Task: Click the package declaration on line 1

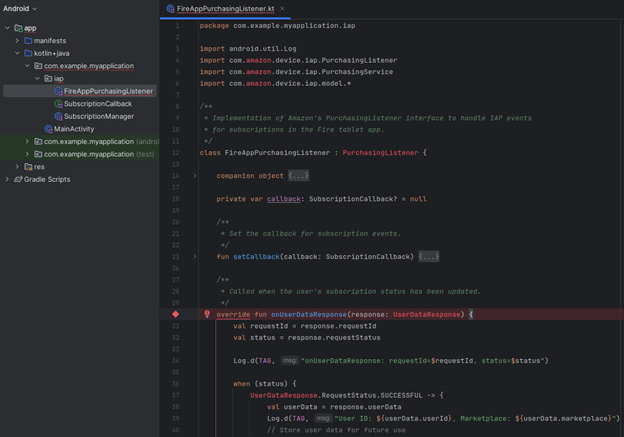Action: point(277,25)
